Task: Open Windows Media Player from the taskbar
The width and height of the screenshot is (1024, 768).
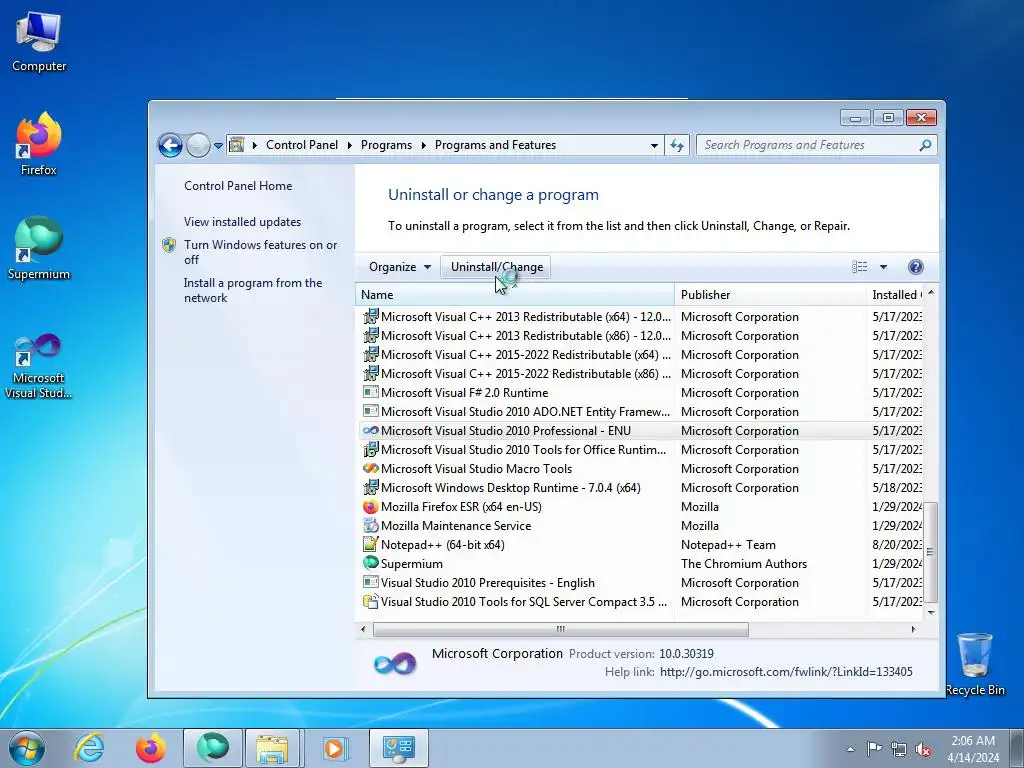Action: tap(334, 748)
